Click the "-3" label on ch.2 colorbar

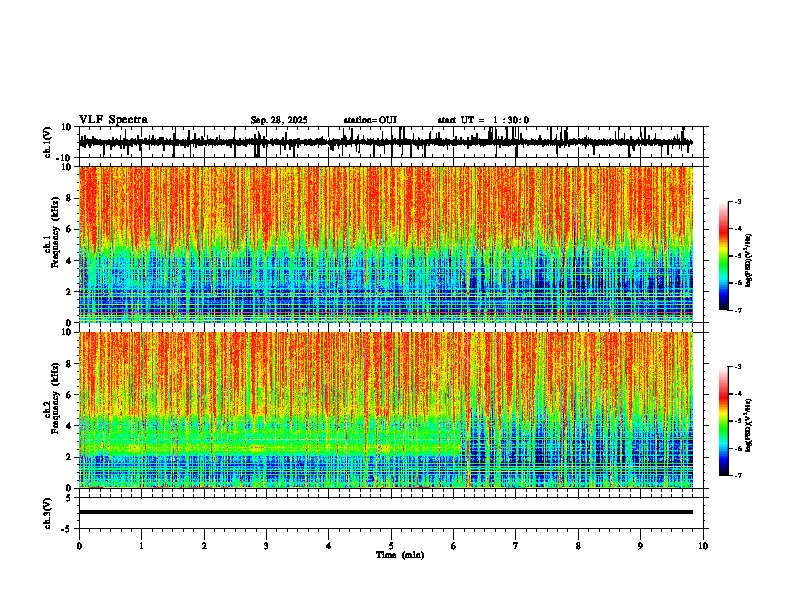pyautogui.click(x=737, y=367)
